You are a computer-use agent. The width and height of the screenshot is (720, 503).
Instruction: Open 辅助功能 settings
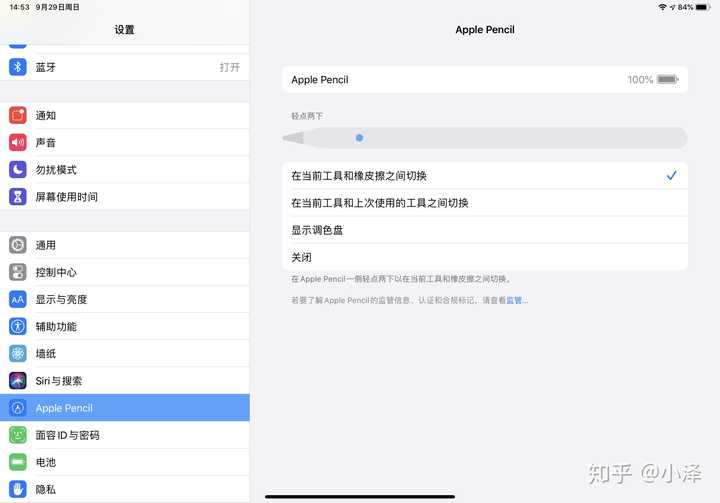[x=124, y=327]
